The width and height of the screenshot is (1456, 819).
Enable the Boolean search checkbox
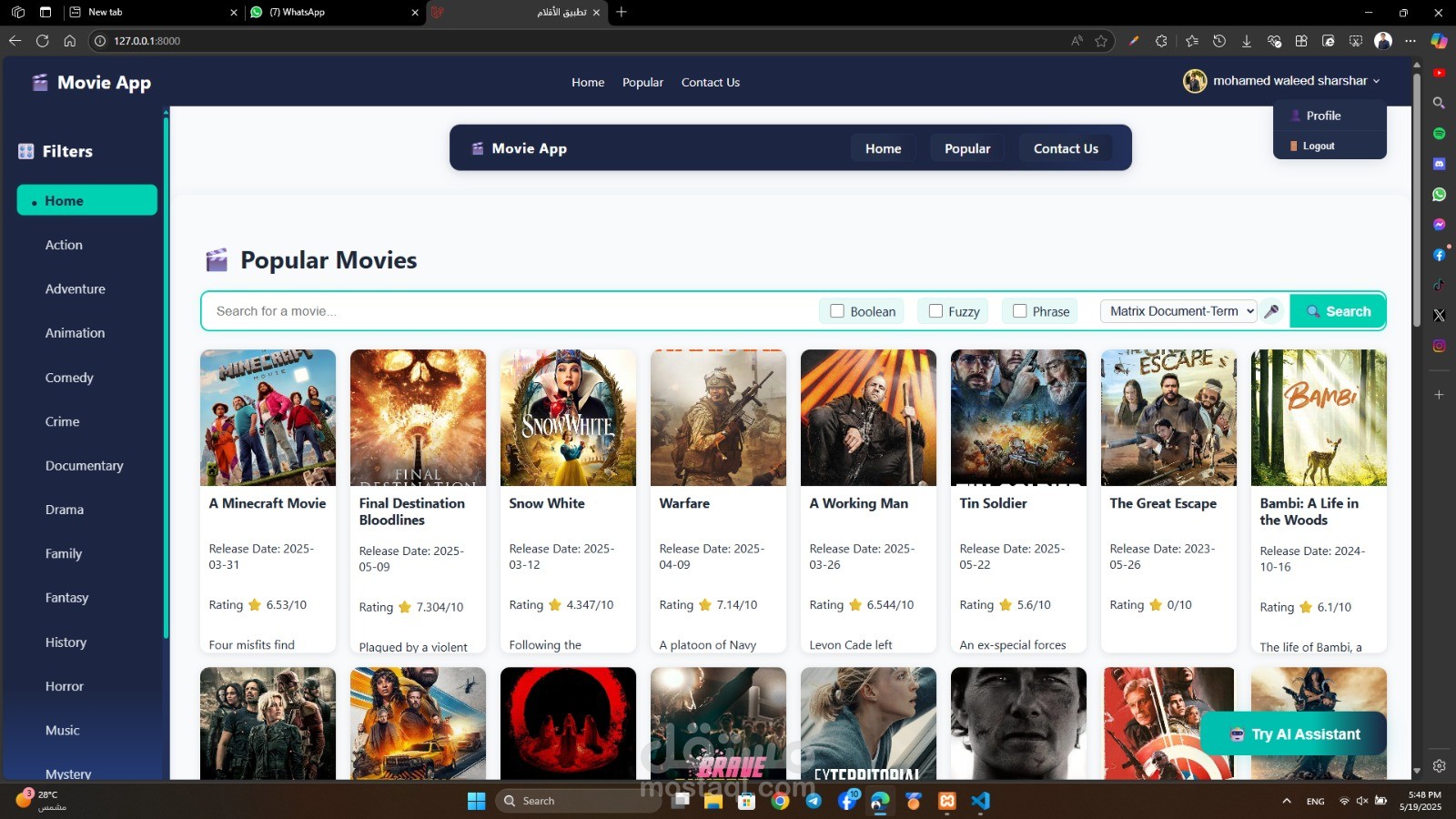(x=836, y=310)
